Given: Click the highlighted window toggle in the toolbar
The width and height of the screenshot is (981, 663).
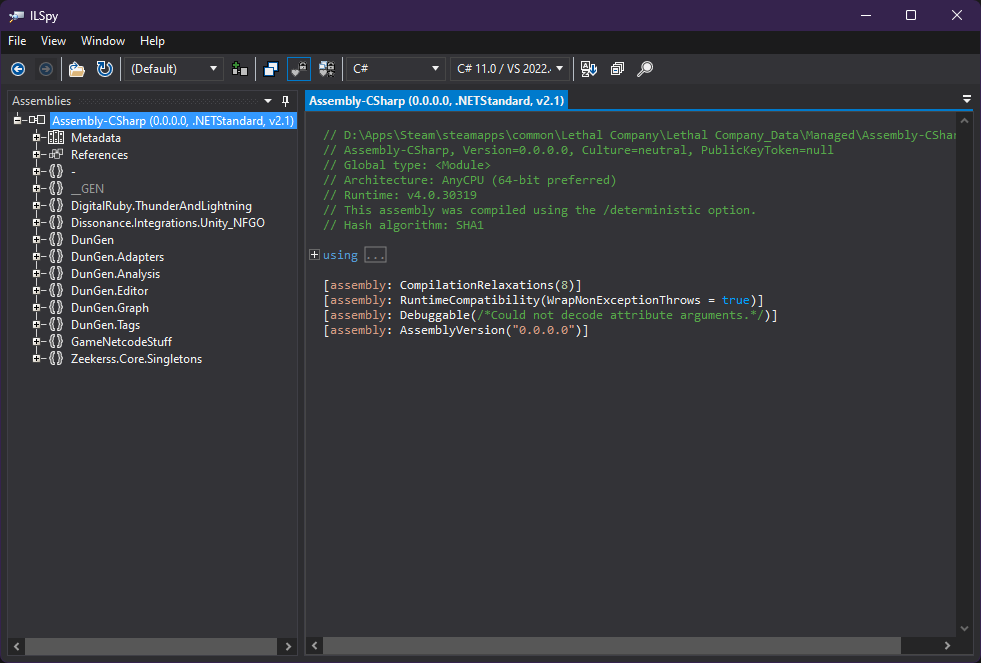Looking at the screenshot, I should pyautogui.click(x=299, y=69).
